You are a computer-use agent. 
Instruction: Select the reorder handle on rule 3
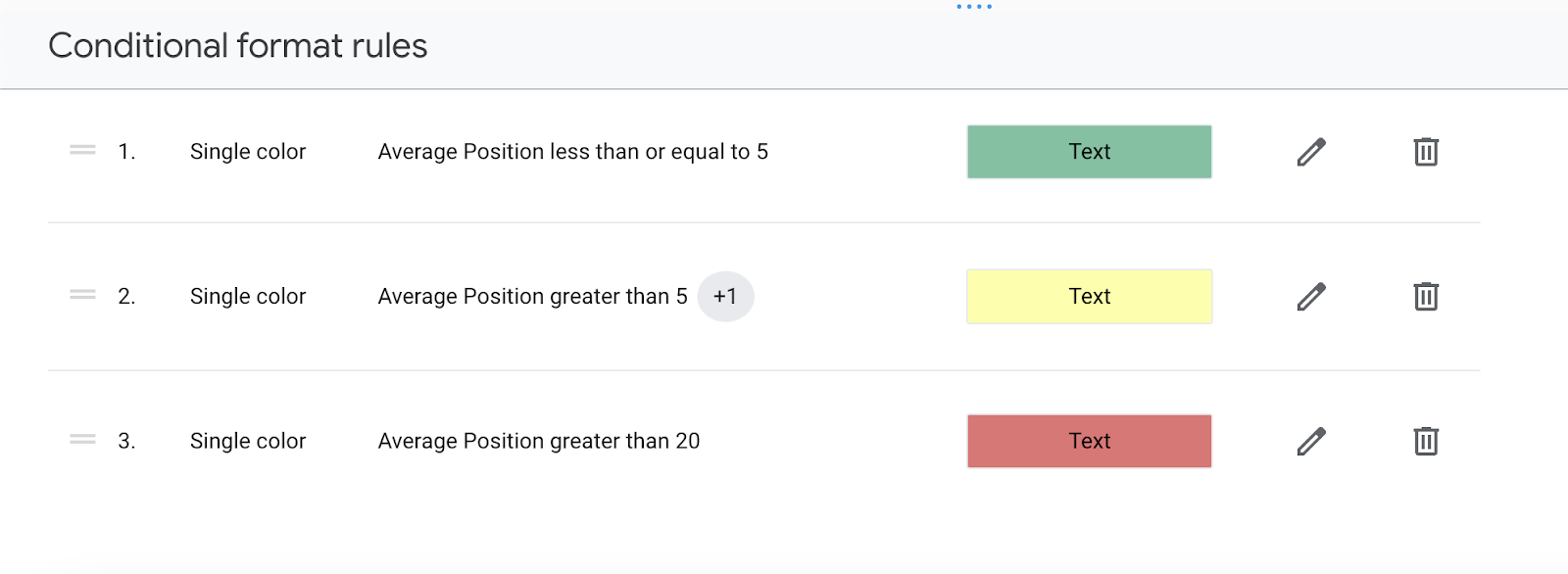pyautogui.click(x=82, y=440)
